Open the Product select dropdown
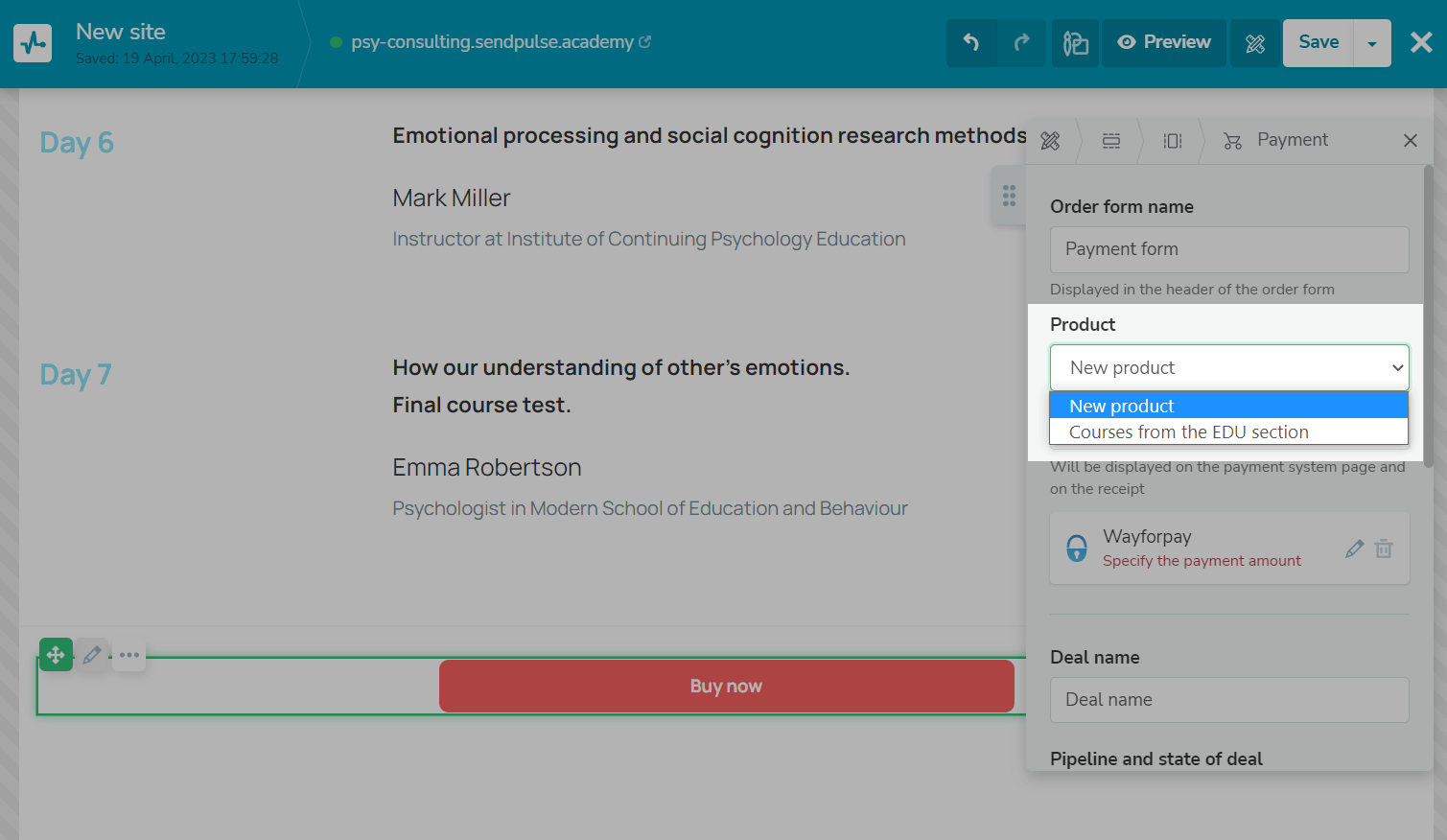This screenshot has width=1447, height=840. click(x=1229, y=368)
